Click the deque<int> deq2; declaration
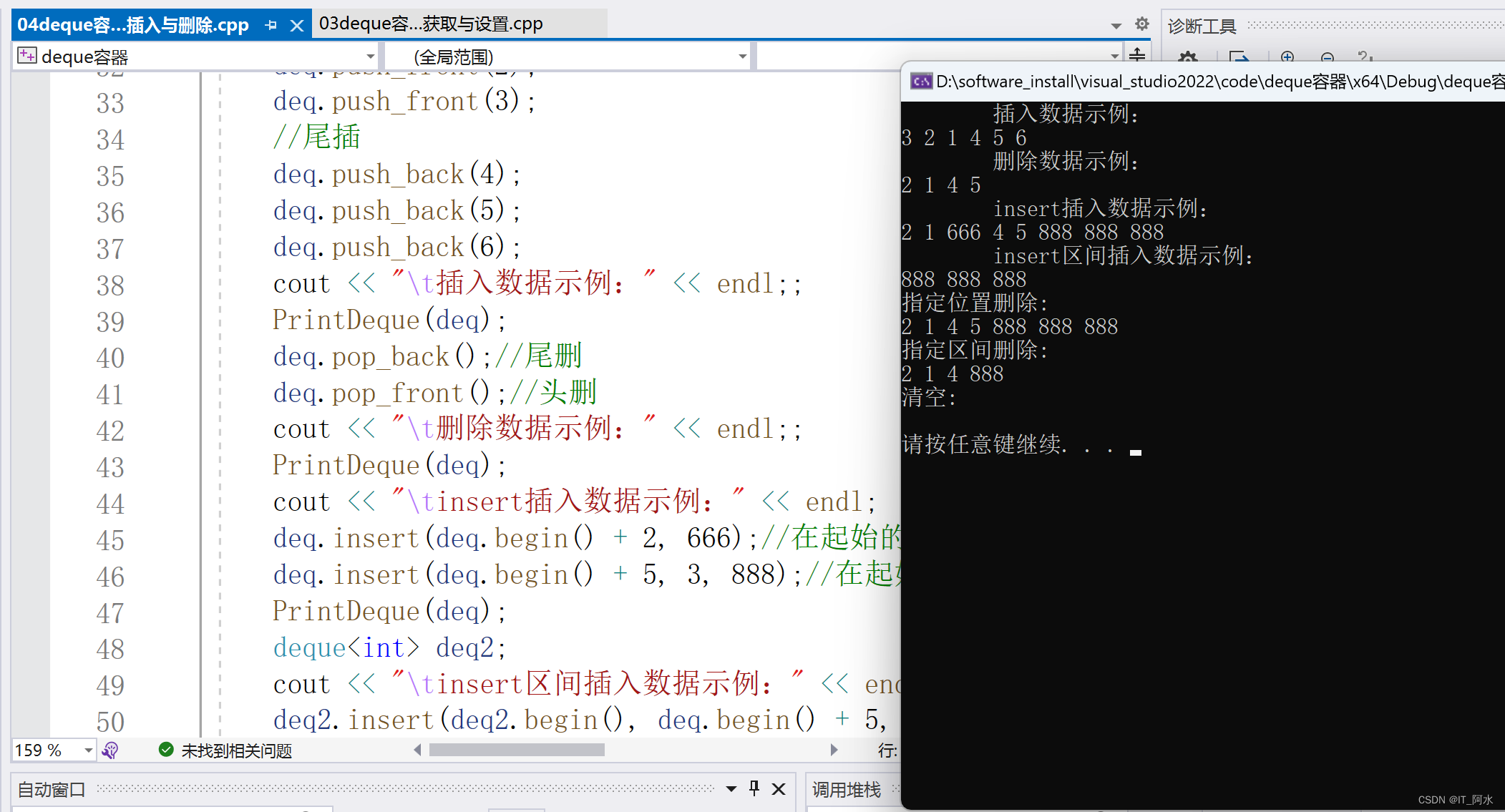The image size is (1505, 812). coord(390,647)
